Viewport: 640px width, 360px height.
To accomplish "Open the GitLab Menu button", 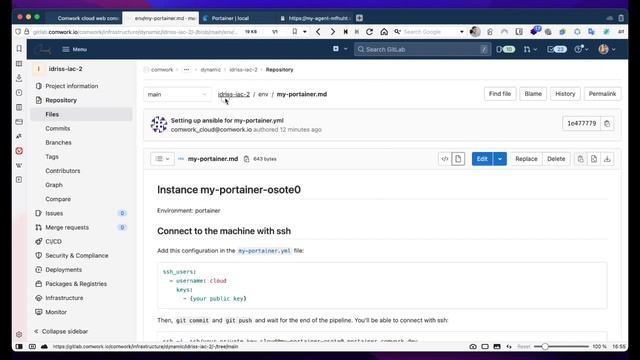I will pyautogui.click(x=74, y=49).
